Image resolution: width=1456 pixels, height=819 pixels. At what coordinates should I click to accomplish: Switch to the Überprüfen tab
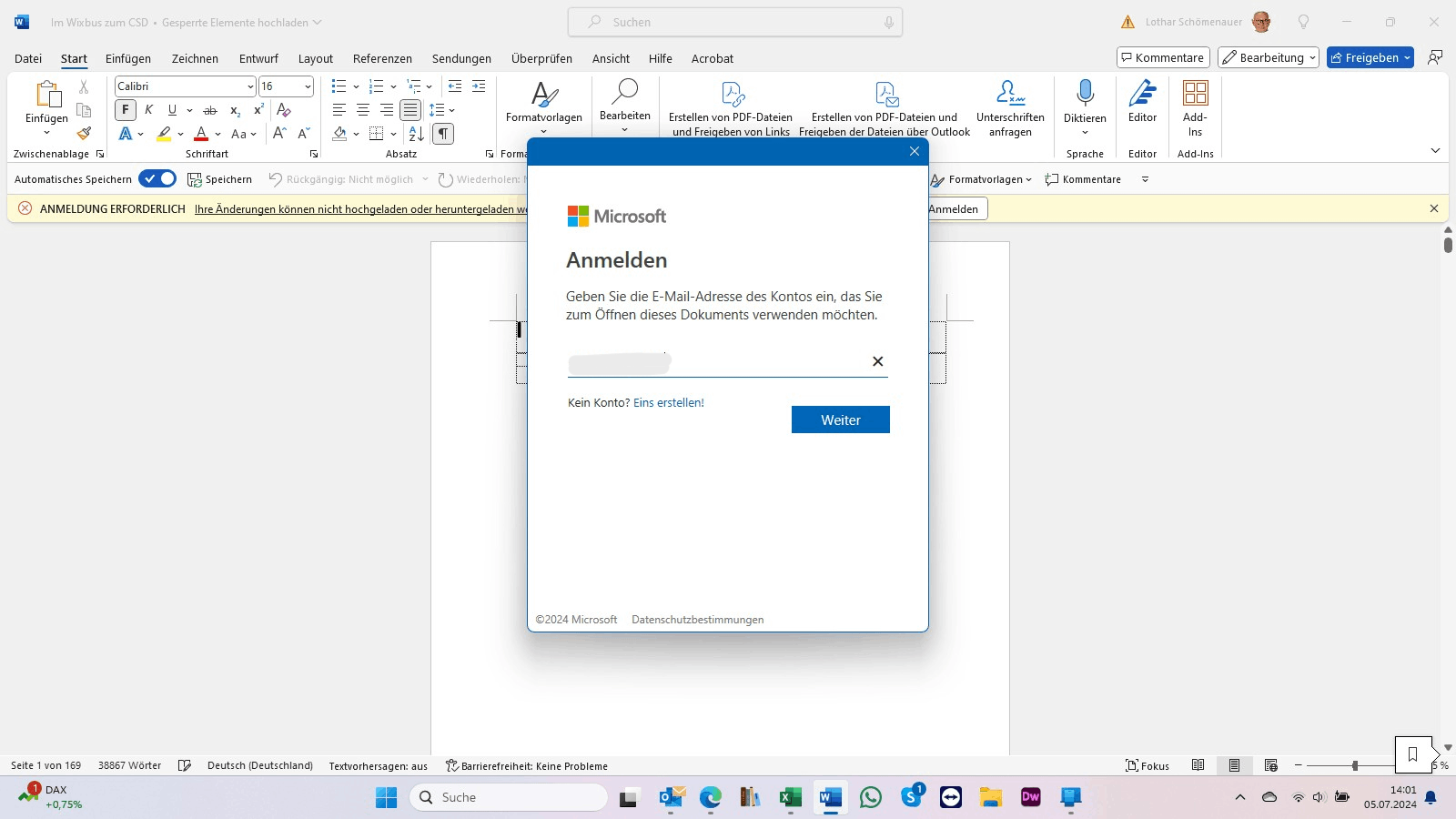click(x=541, y=58)
